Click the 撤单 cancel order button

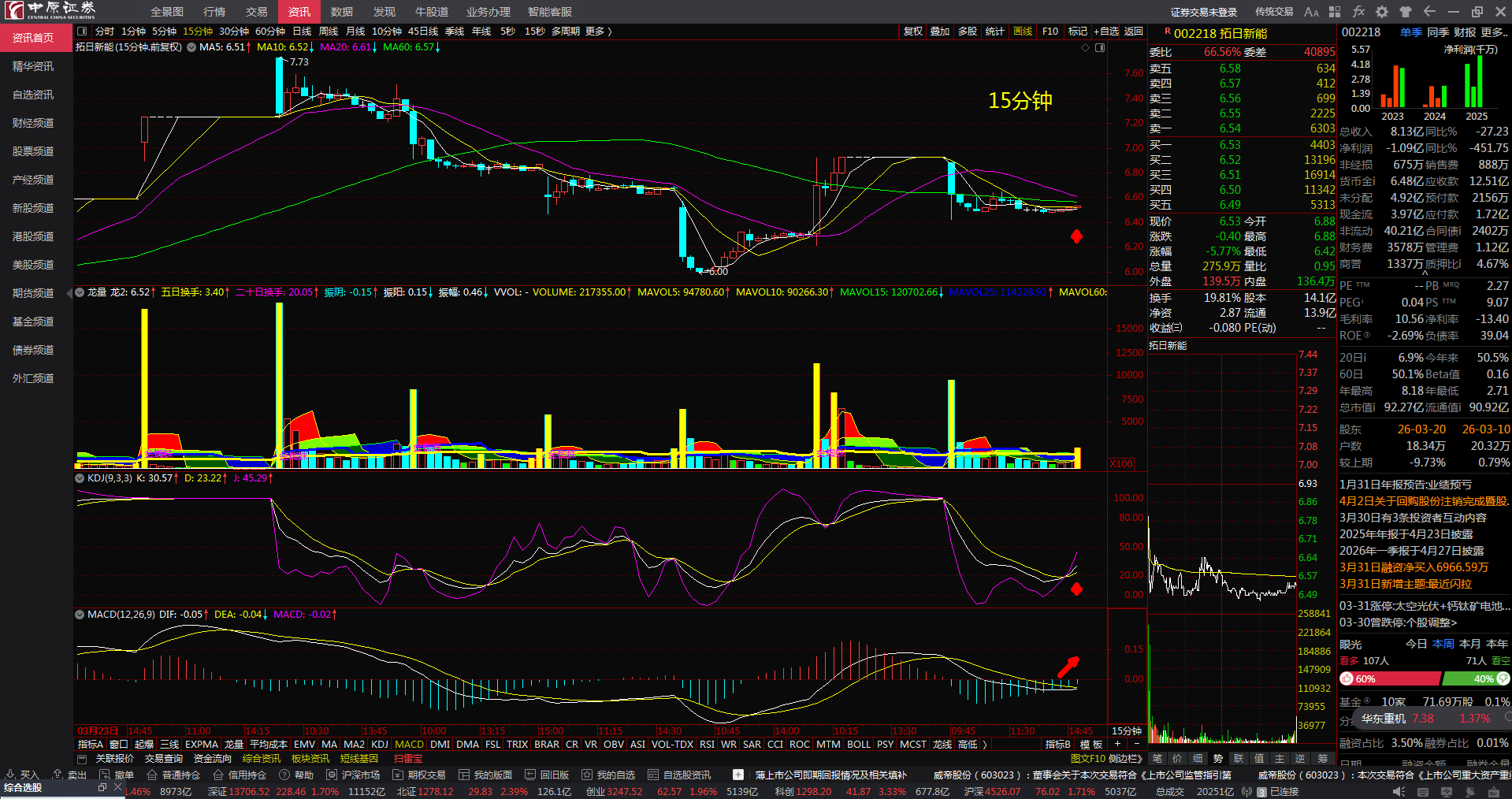(x=117, y=775)
